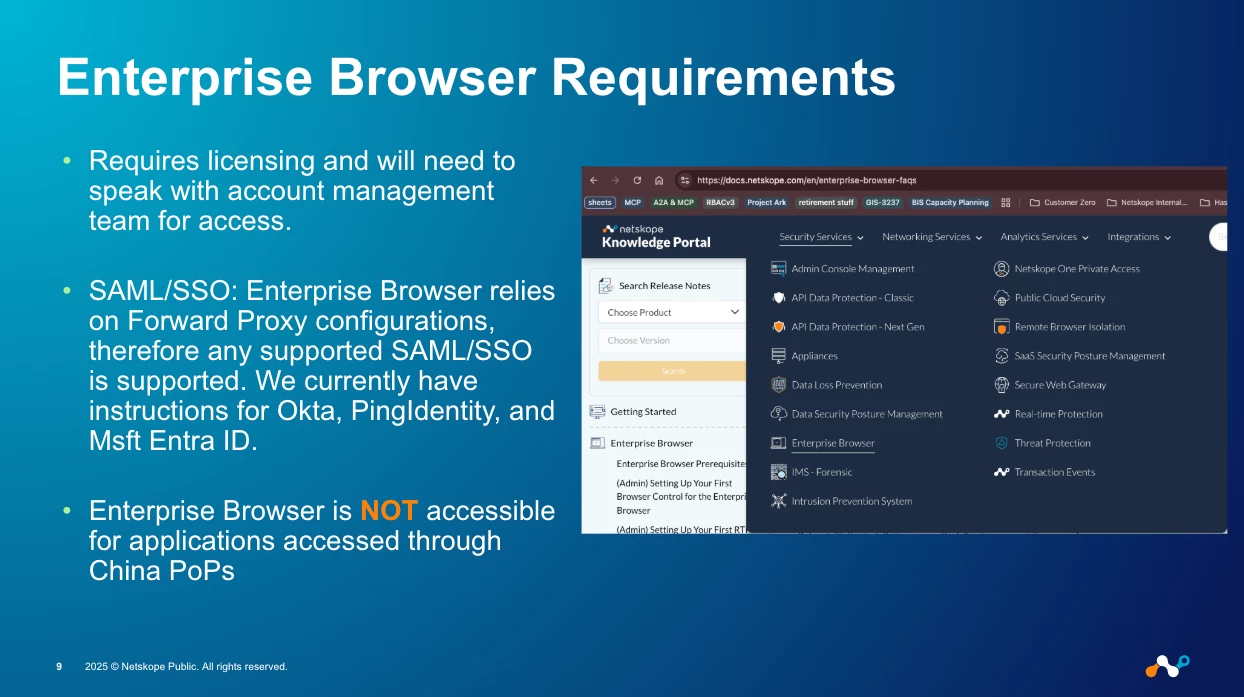Expand the Networking Services menu
1244x697 pixels.
932,237
